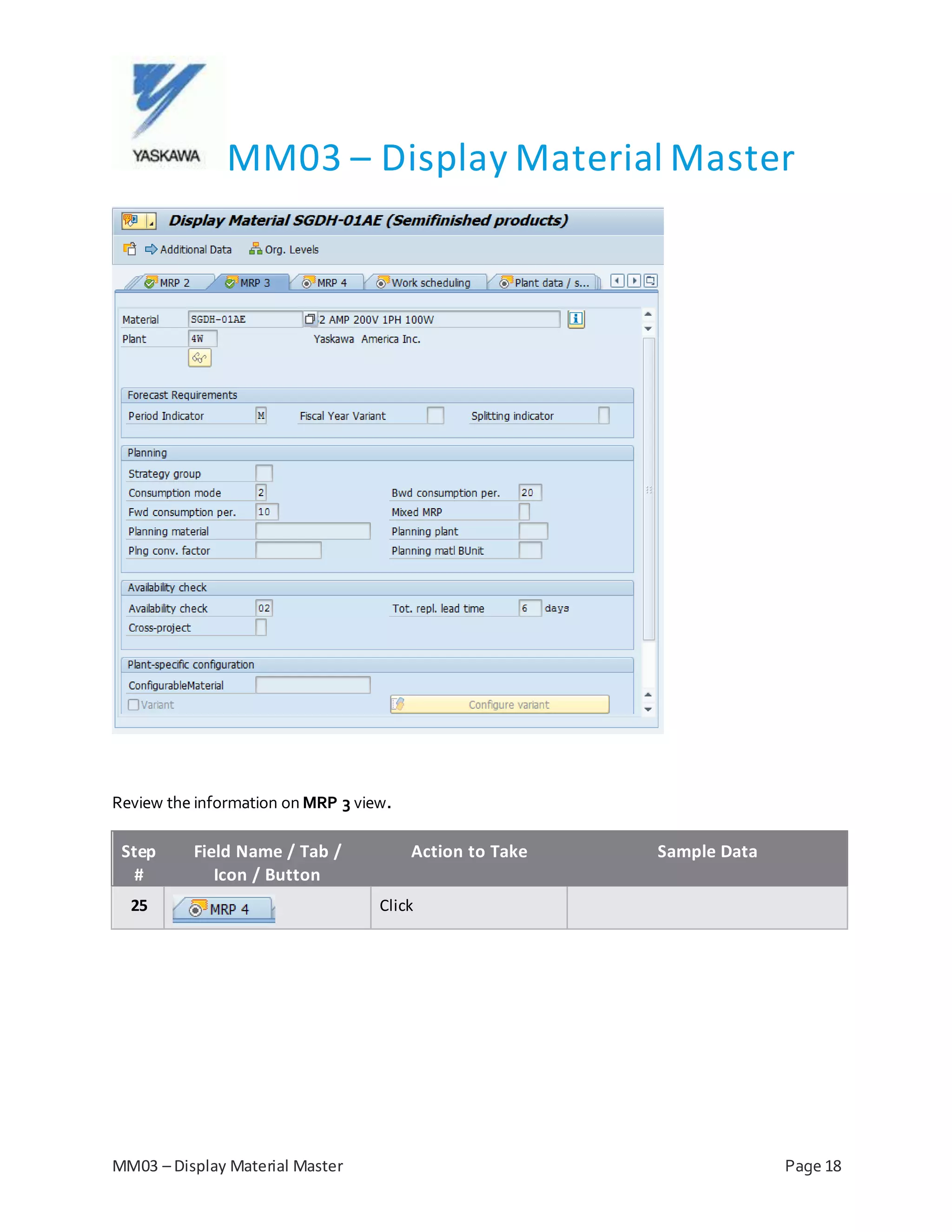Viewport: 952px width, 1232px height.
Task: Click the bottom scroll up arrow
Action: pos(648,695)
